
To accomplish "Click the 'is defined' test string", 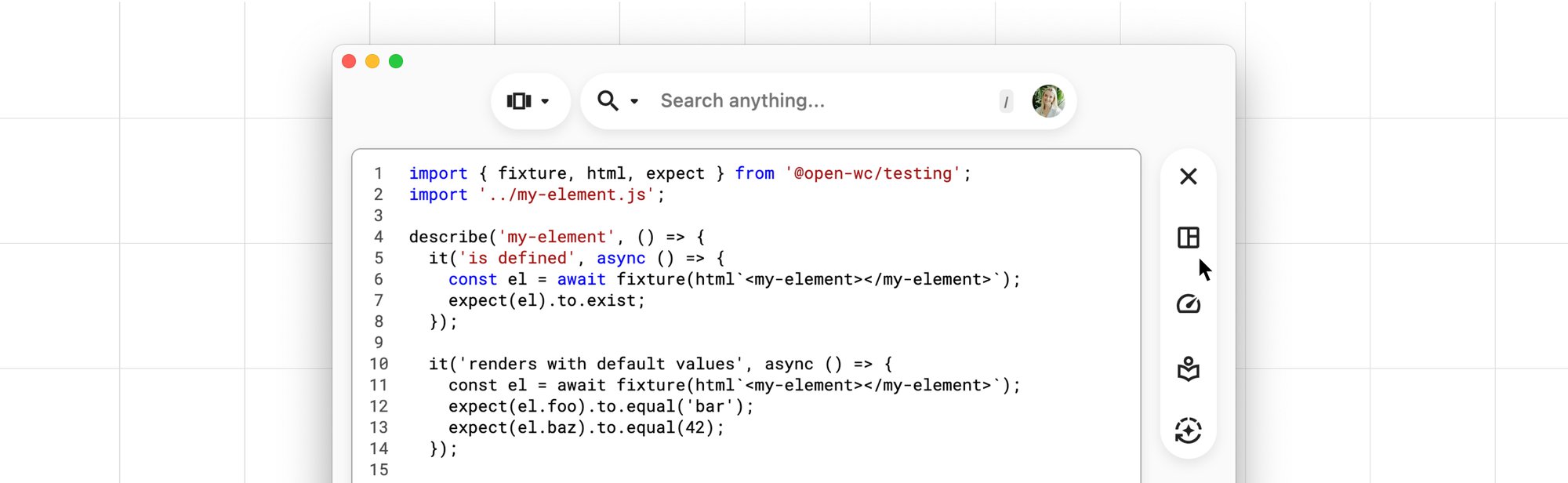I will tap(517, 258).
